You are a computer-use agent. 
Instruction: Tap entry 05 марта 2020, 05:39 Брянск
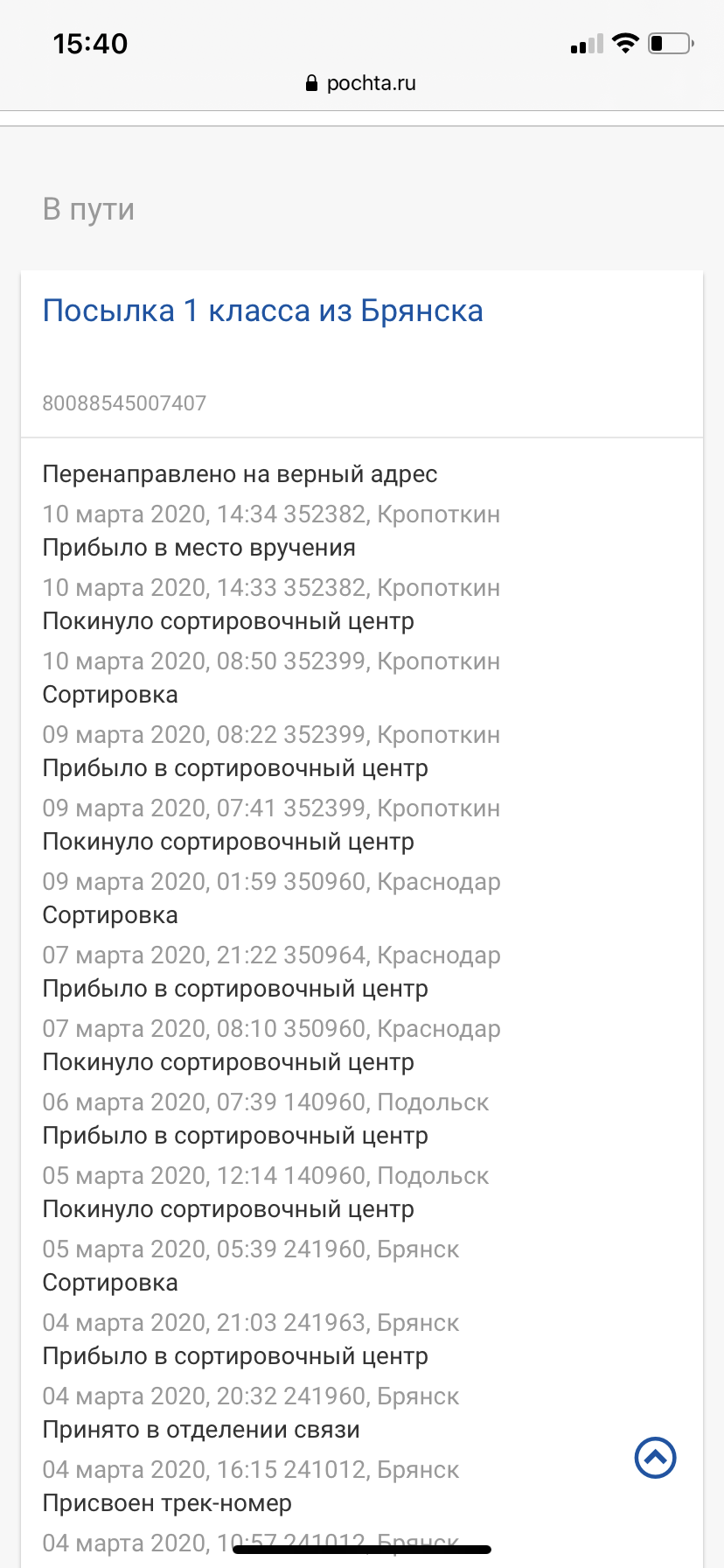(x=251, y=1249)
